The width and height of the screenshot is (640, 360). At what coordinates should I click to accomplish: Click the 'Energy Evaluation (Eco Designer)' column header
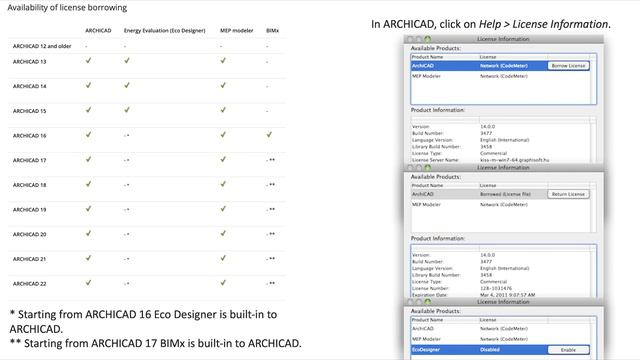tap(164, 31)
